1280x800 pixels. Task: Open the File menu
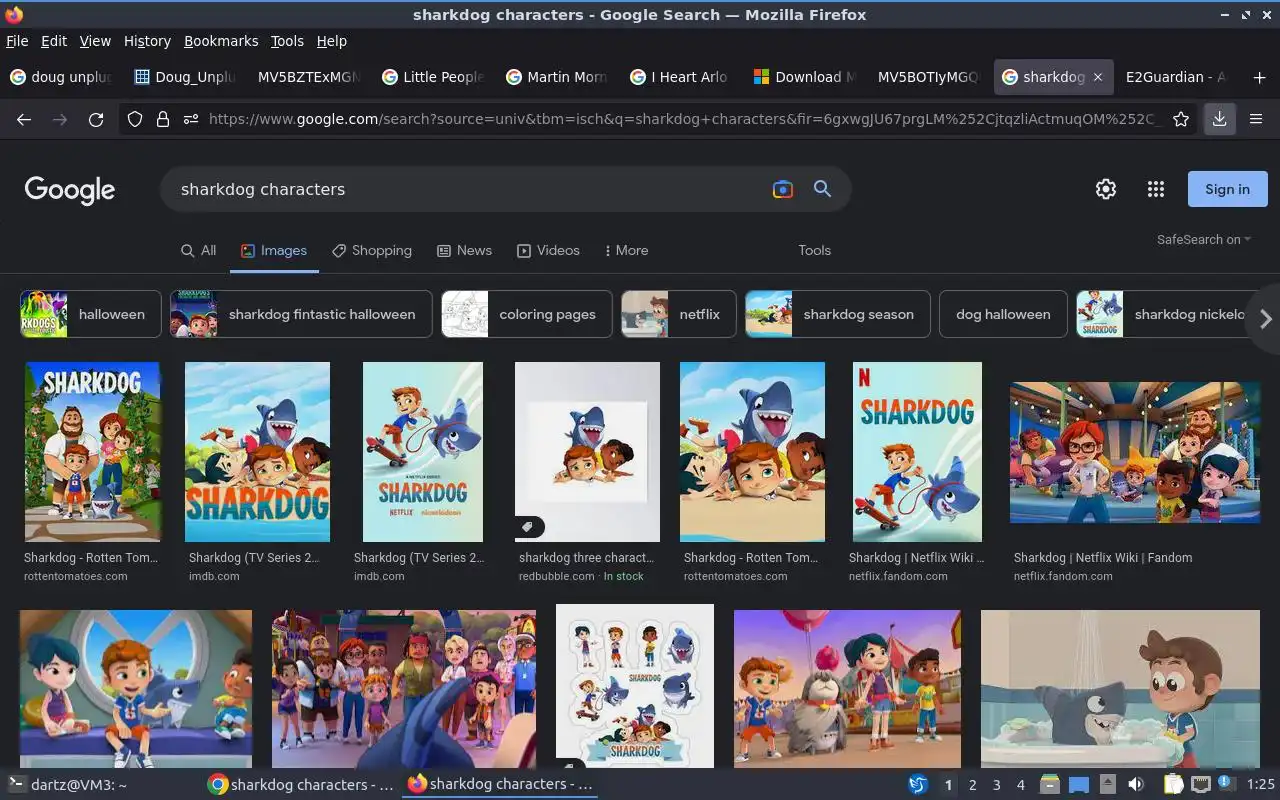click(17, 41)
